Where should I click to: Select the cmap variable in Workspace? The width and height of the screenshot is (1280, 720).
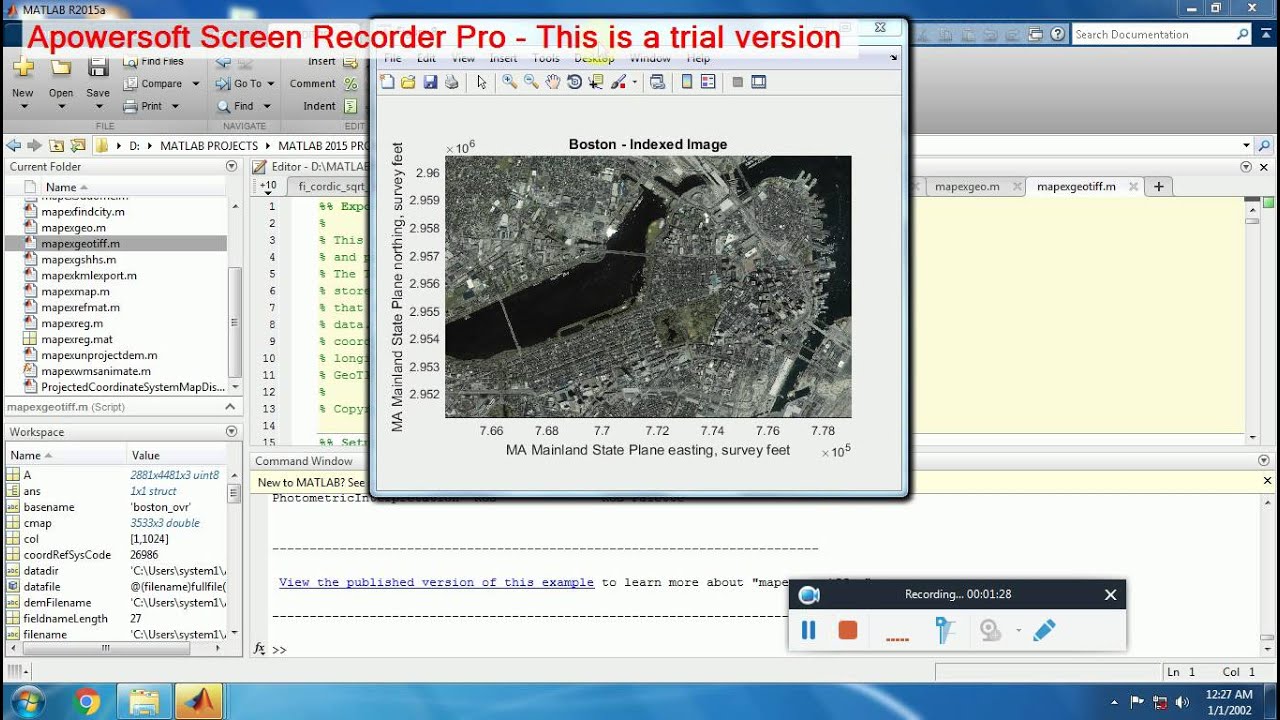point(37,523)
